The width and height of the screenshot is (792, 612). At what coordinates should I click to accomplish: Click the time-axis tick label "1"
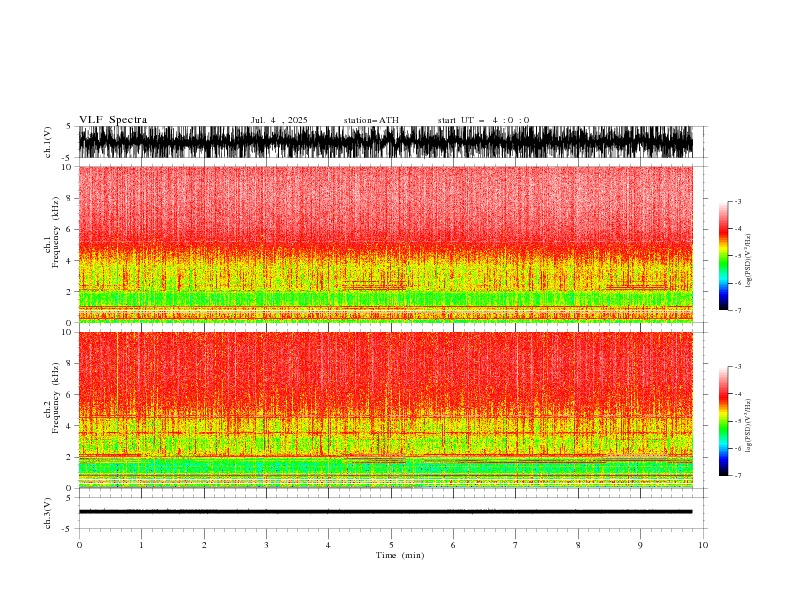click(x=141, y=545)
